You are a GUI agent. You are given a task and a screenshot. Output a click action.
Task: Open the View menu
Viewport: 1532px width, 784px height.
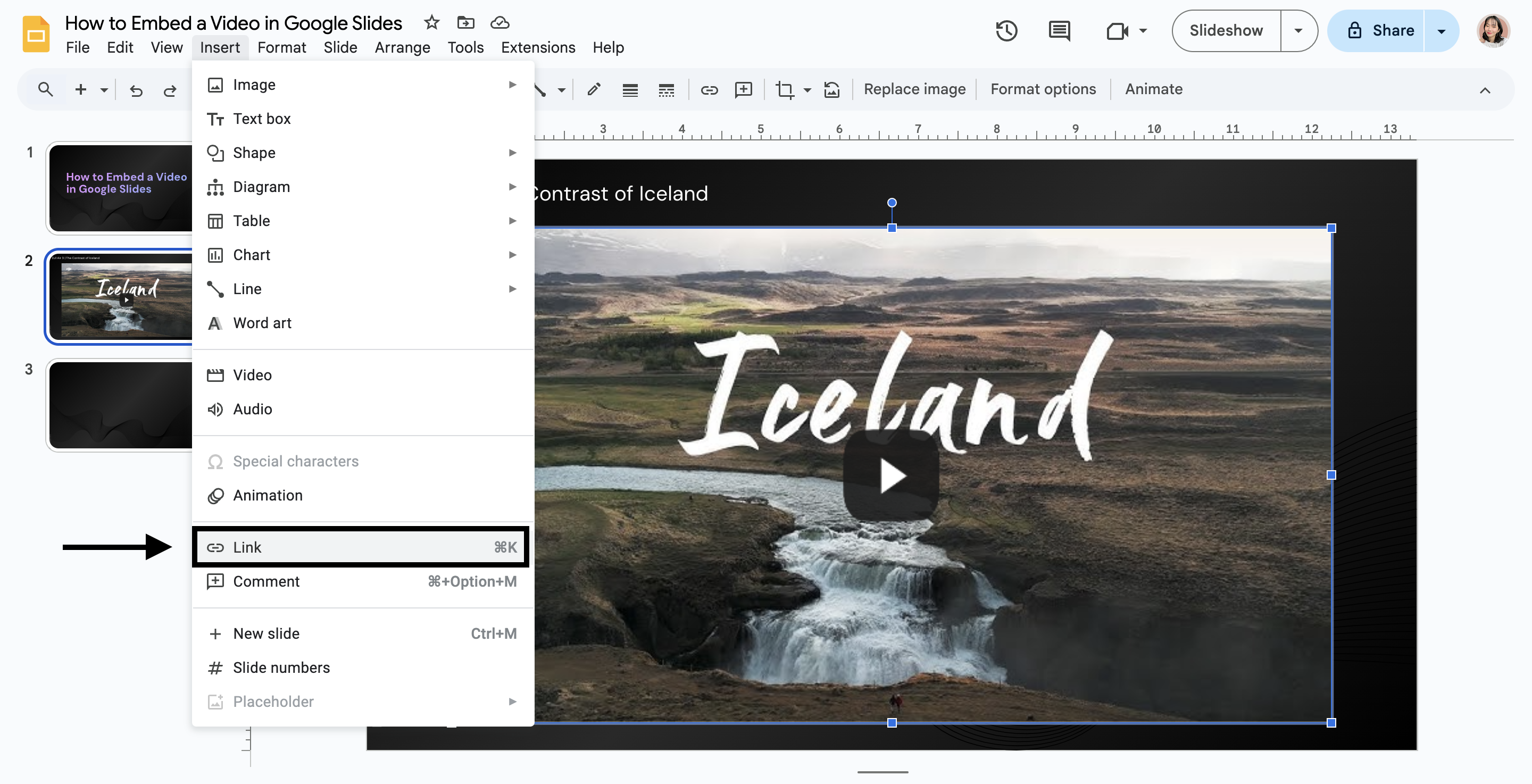(x=166, y=47)
